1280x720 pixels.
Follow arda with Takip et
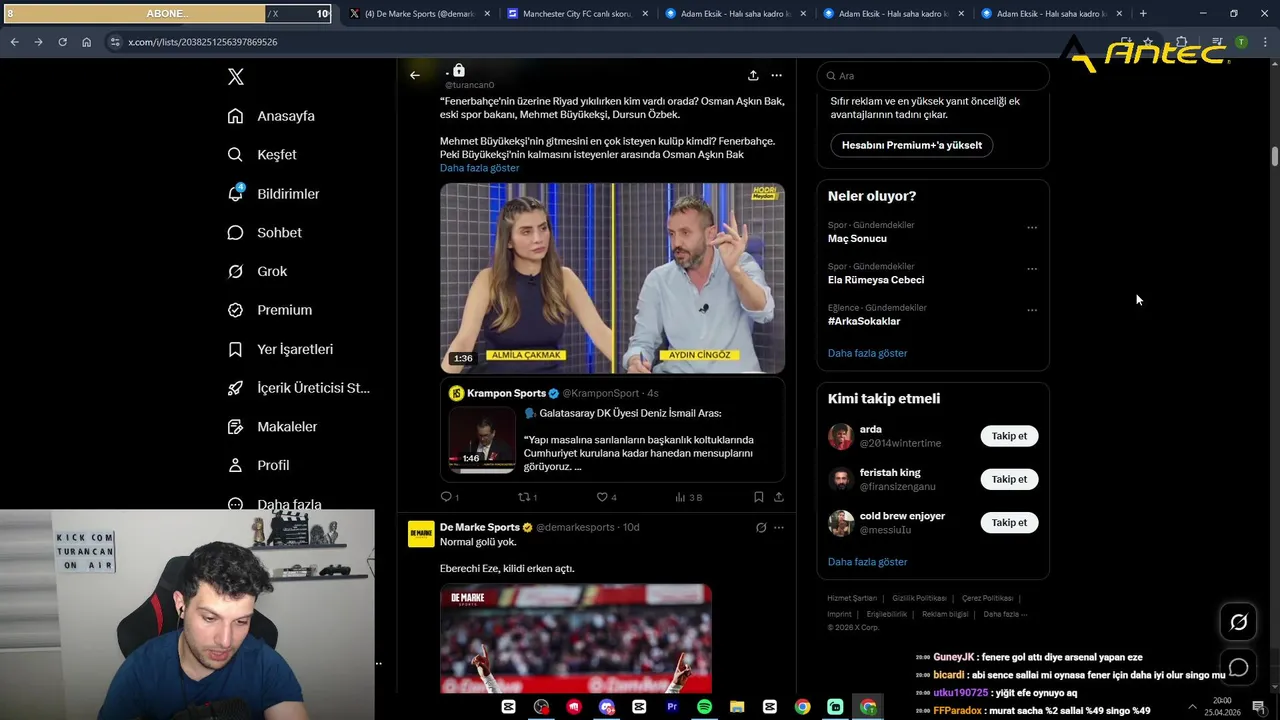(x=1009, y=436)
